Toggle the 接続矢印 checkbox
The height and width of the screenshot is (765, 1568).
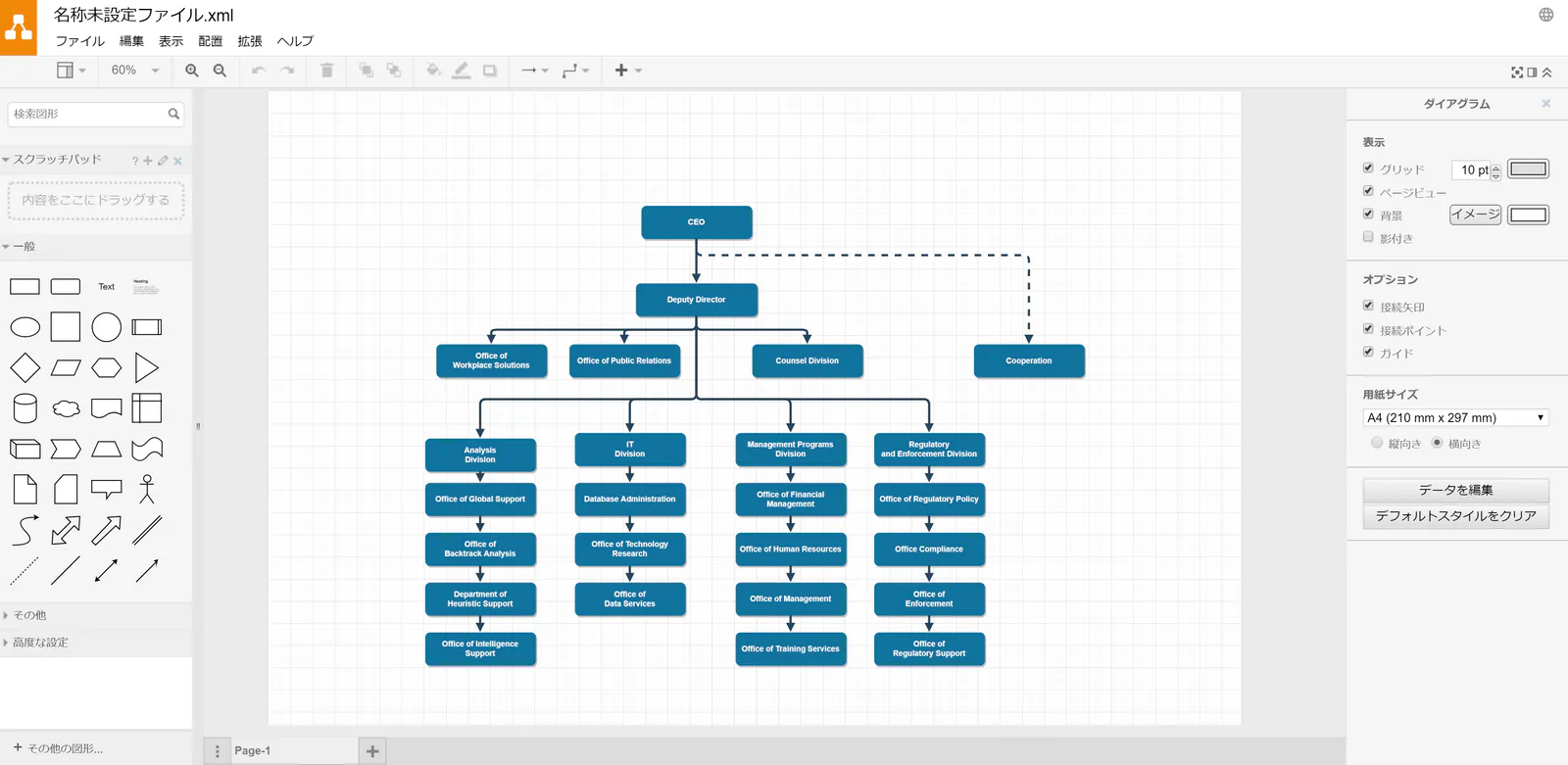click(1368, 306)
